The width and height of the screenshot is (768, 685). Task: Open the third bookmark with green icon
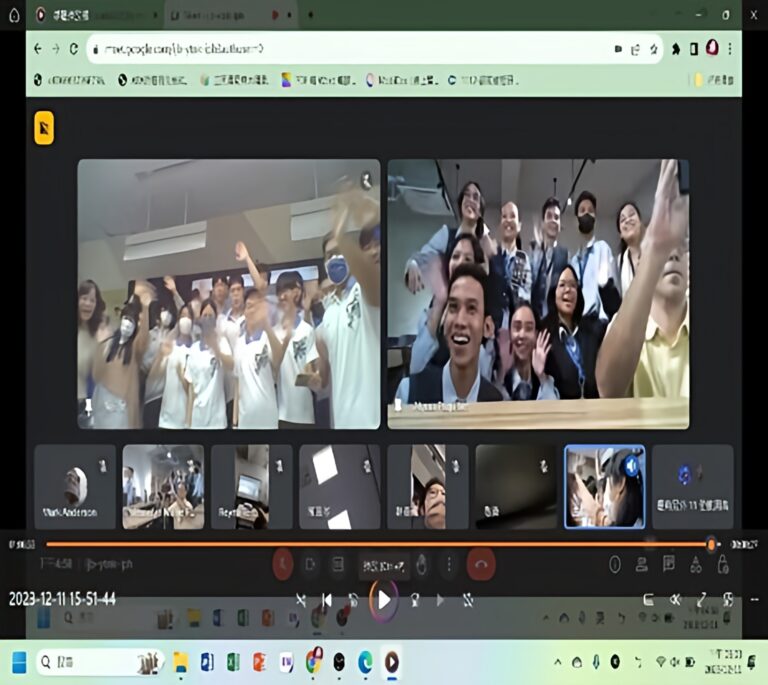coord(234,80)
